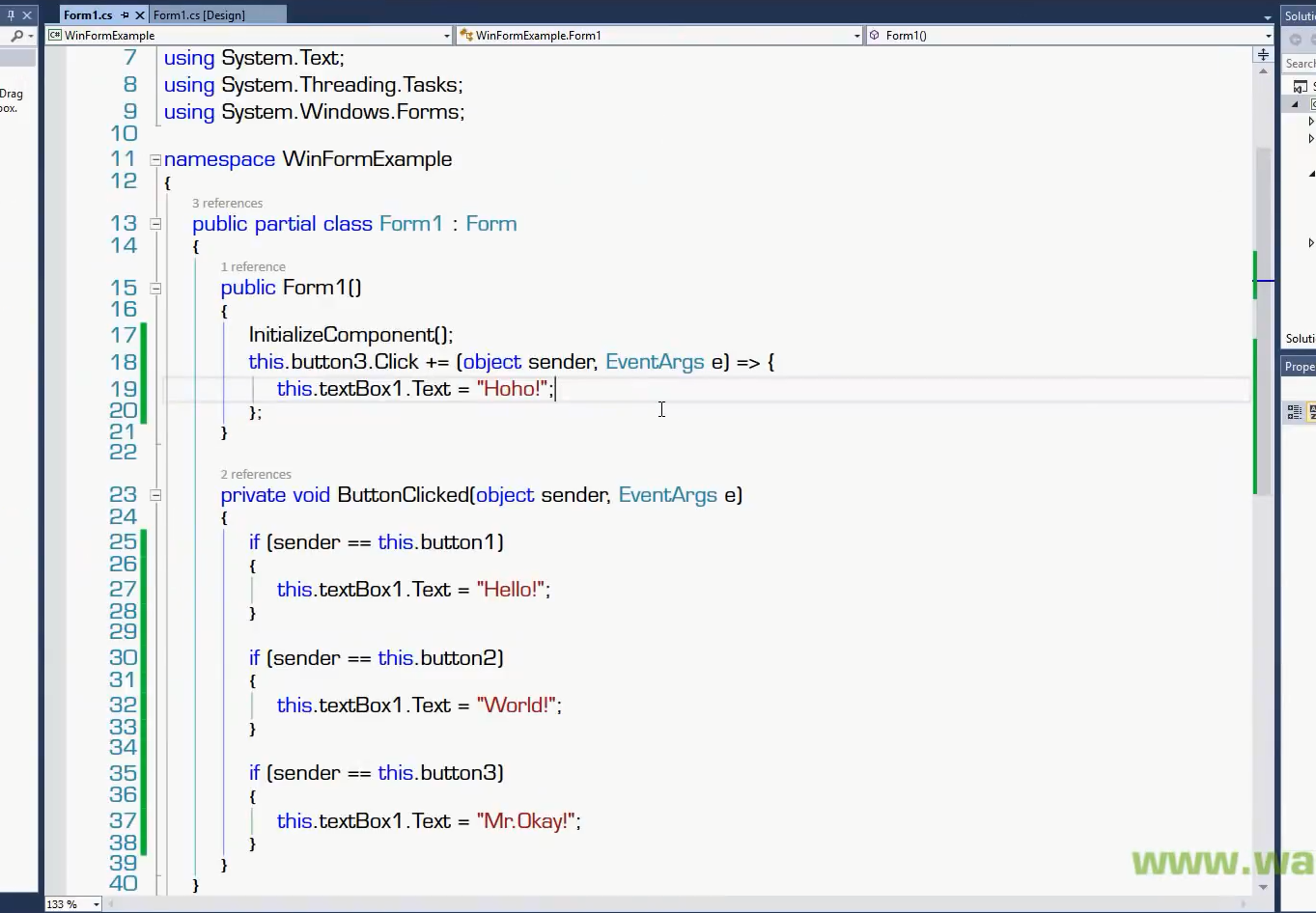Click this.button3 on line 35

tap(437, 773)
